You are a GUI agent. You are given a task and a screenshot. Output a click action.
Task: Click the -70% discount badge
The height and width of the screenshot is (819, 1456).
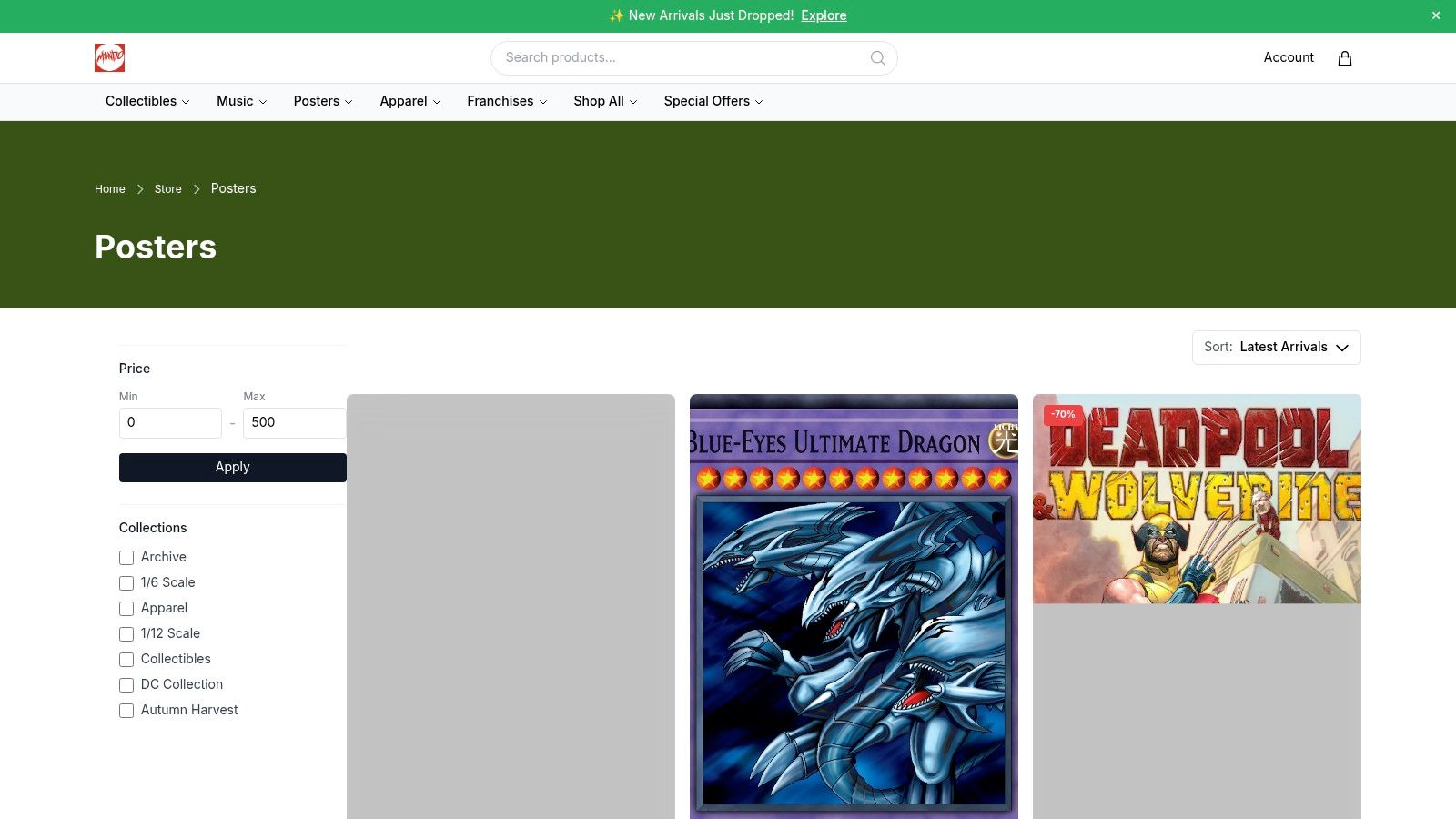pos(1063,415)
